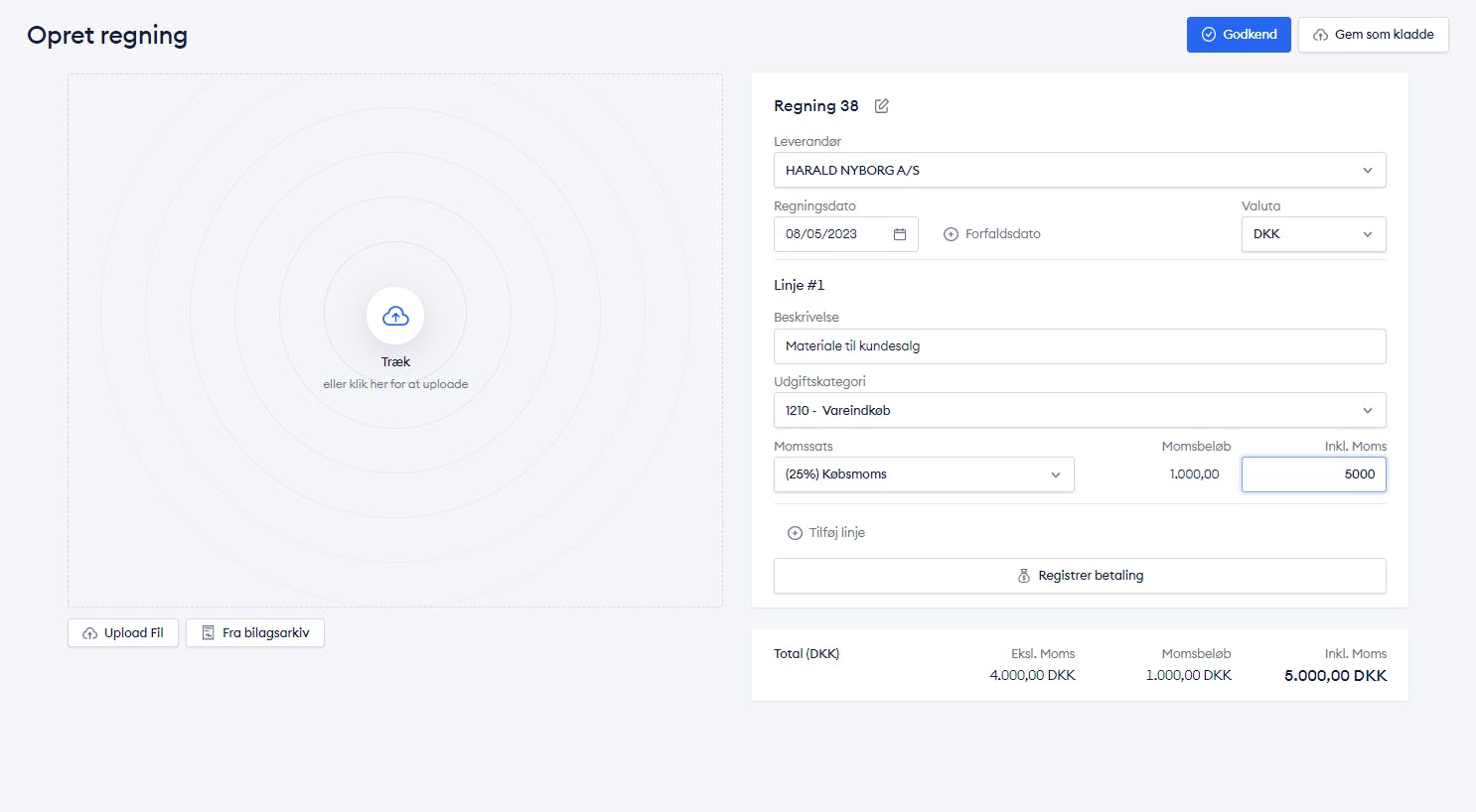Open the Valuta dropdown showing DKK
This screenshot has width=1476, height=812.
tap(1313, 234)
